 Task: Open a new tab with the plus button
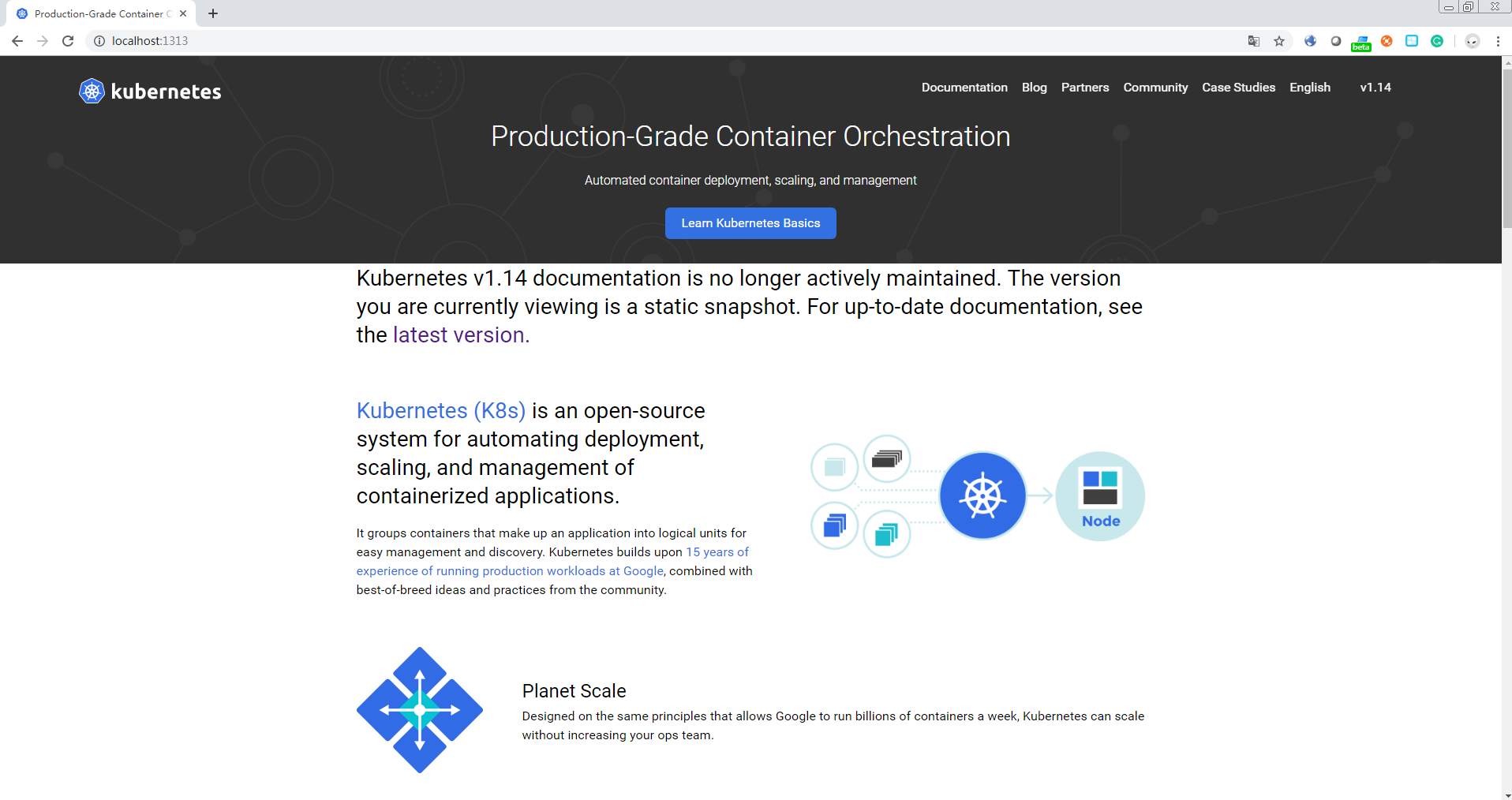pos(213,13)
